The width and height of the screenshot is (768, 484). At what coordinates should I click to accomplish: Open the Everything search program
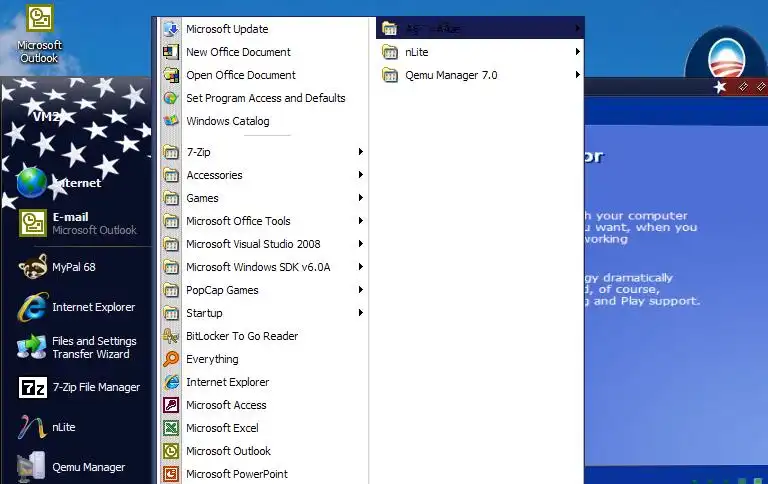(x=264, y=359)
